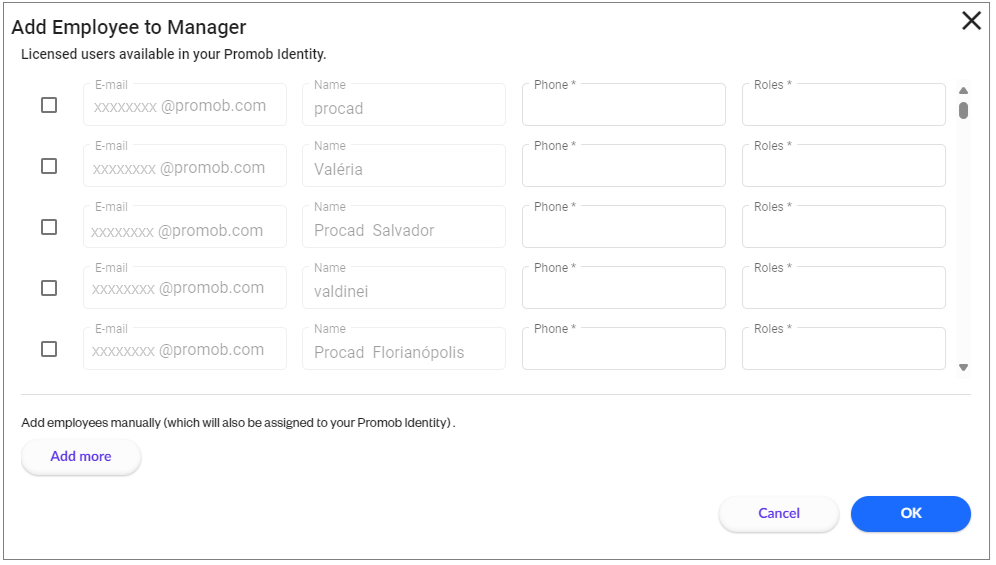Expand the Roles field for valdinei
This screenshot has height=565, width=996.
(843, 289)
